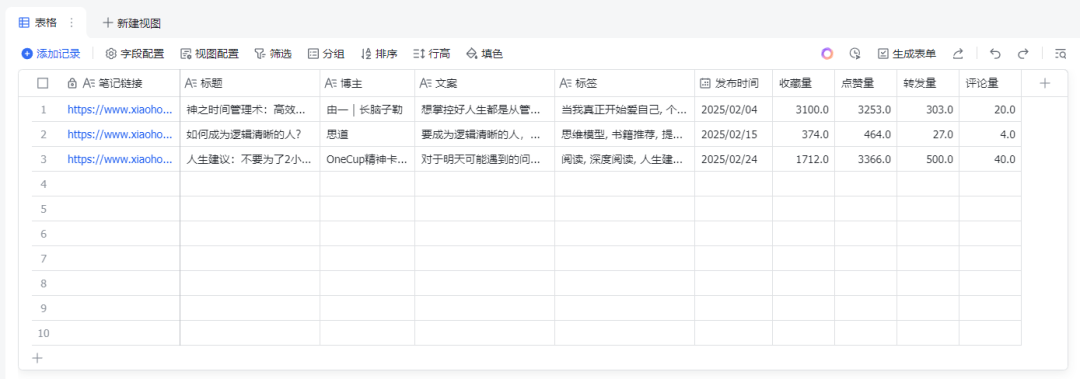Click the calendar icon in 发布时间 header
This screenshot has height=379, width=1080.
pos(705,83)
